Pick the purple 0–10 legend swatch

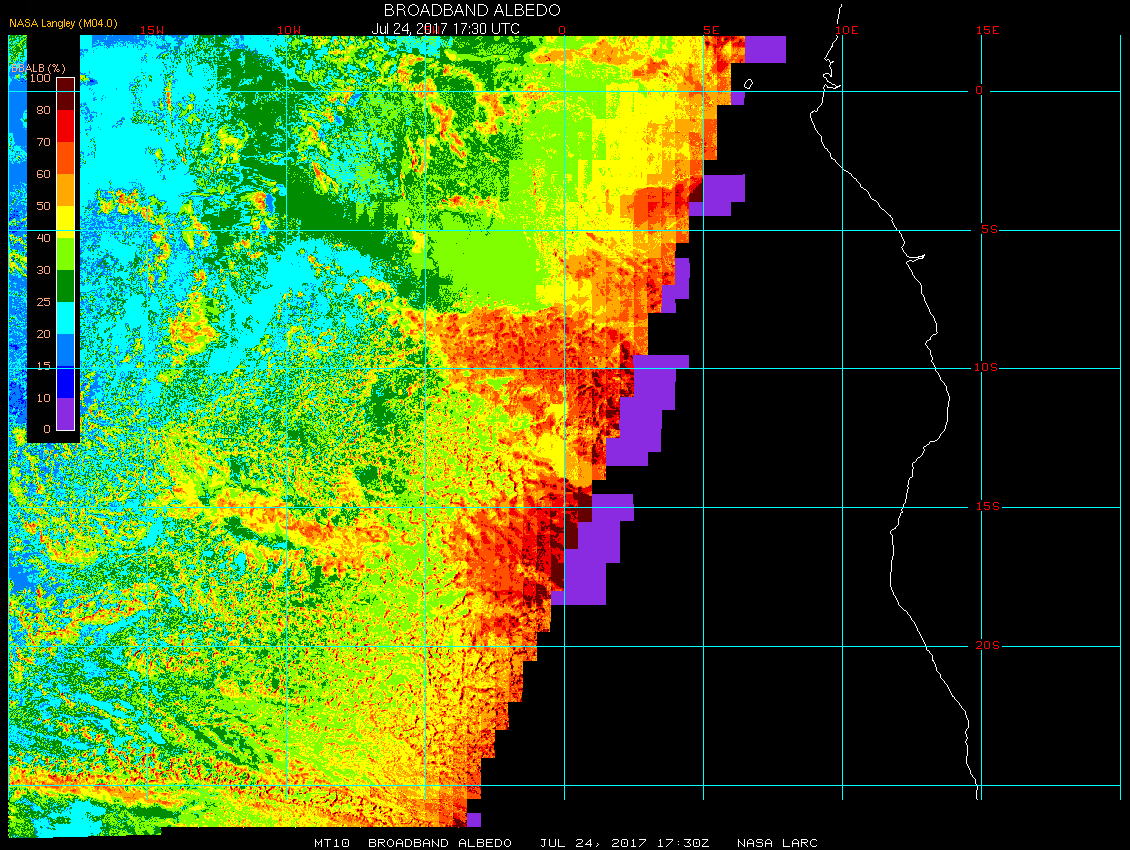pyautogui.click(x=66, y=413)
